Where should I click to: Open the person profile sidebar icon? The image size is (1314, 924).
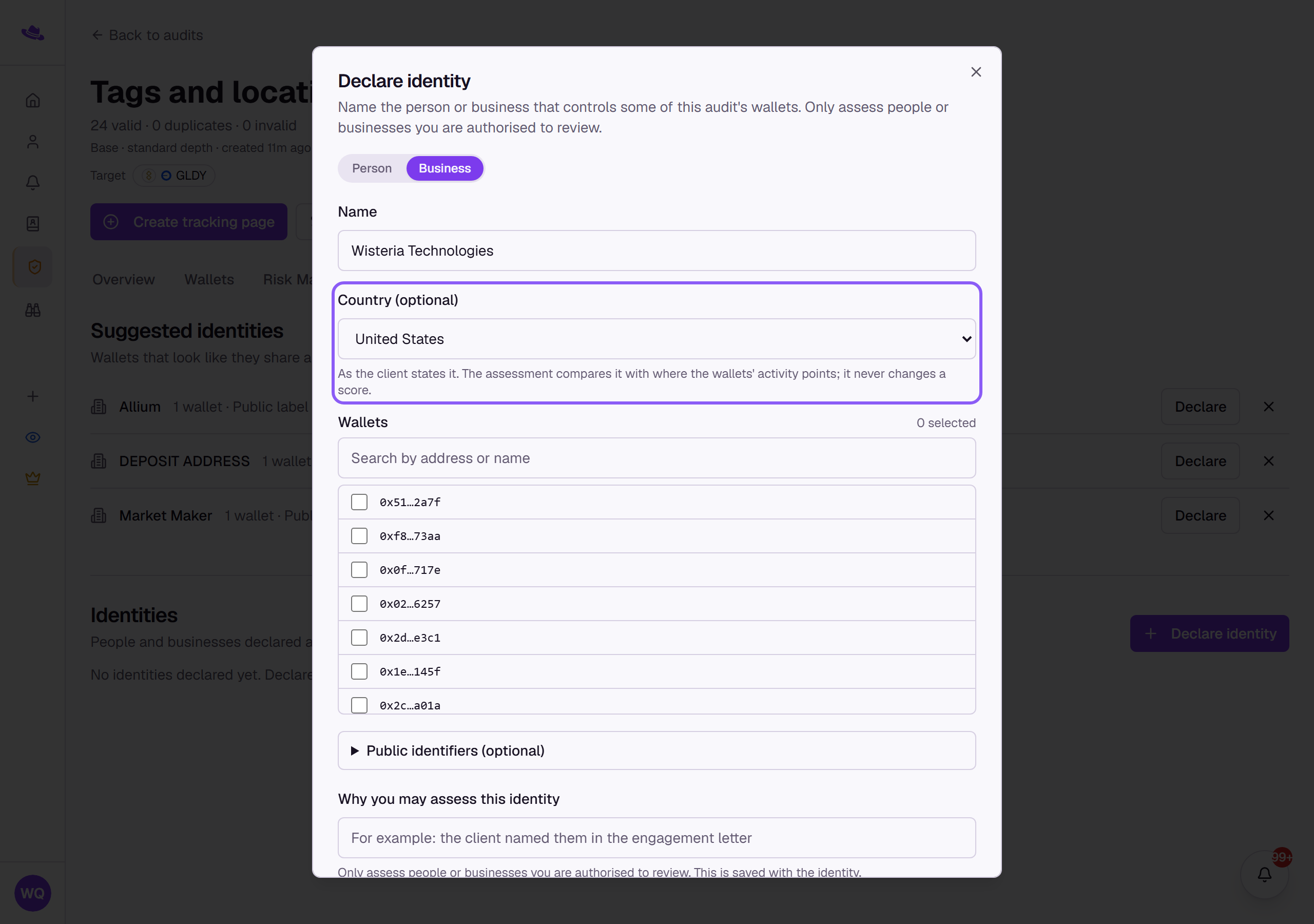pyautogui.click(x=33, y=141)
